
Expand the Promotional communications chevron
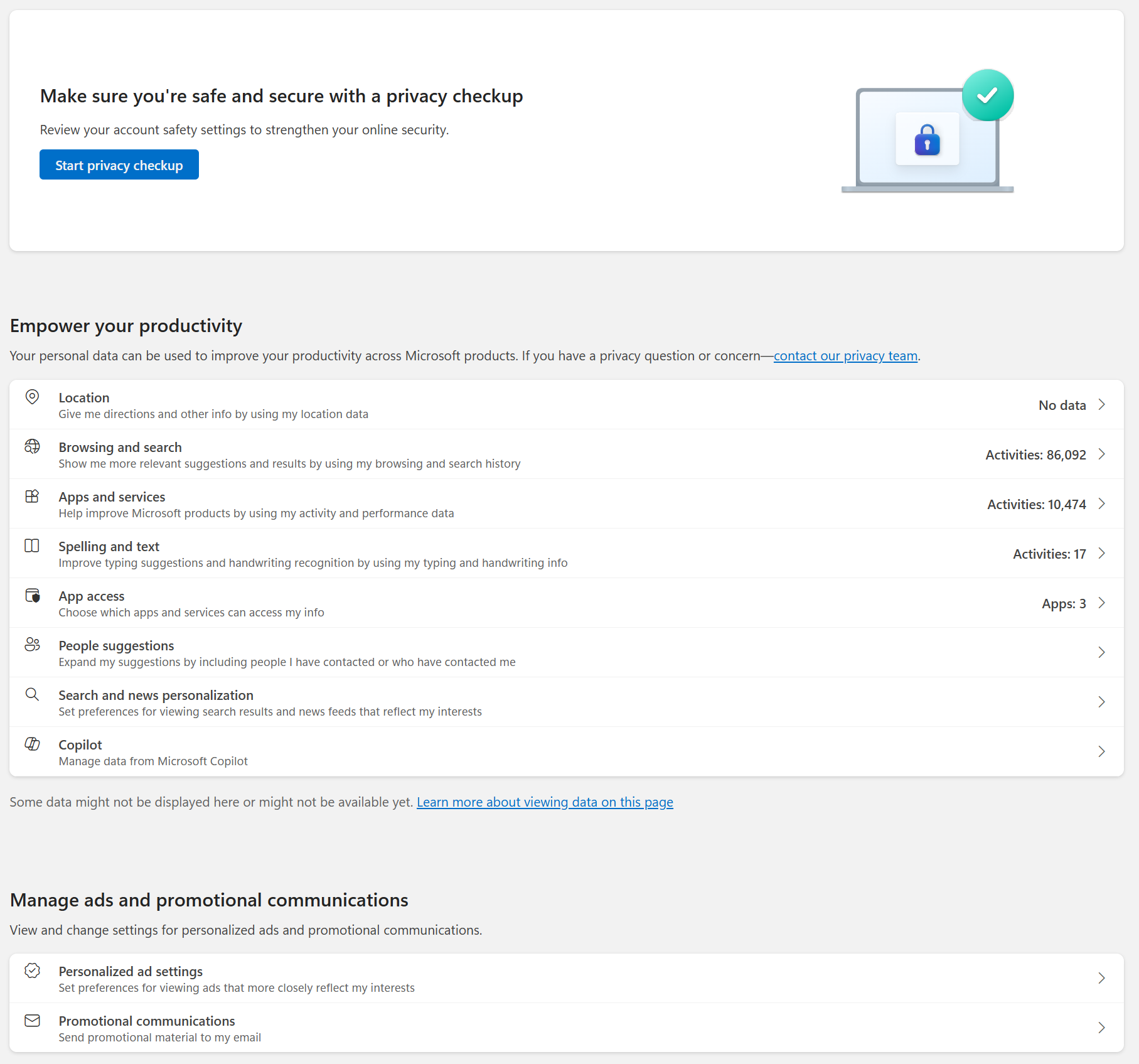pos(1101,1028)
